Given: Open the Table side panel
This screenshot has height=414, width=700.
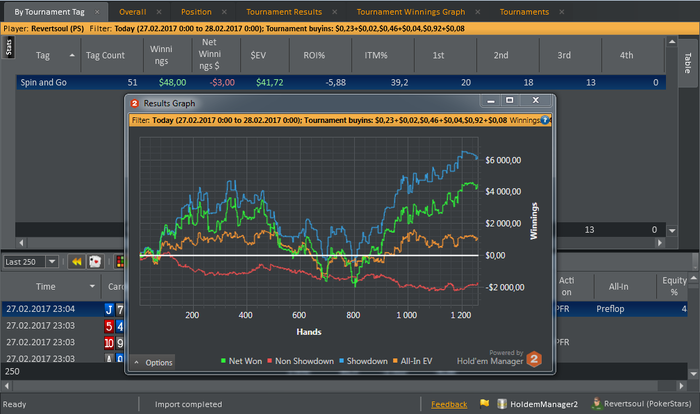Looking at the screenshot, I should (688, 63).
